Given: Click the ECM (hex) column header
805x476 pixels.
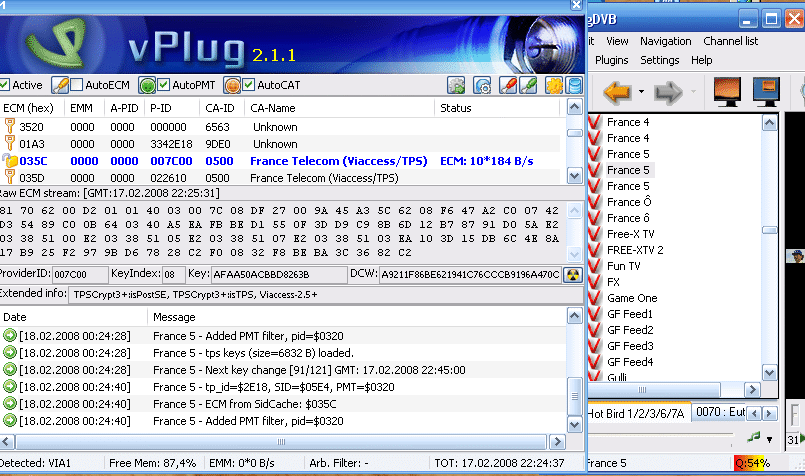Looking at the screenshot, I should tap(32, 108).
